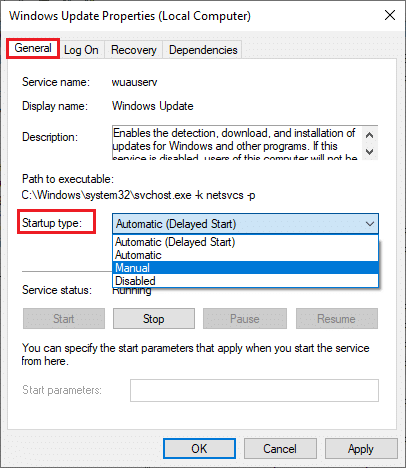
Task: Pick Automatic (Delayed Start) in the list
Action: 246,242
